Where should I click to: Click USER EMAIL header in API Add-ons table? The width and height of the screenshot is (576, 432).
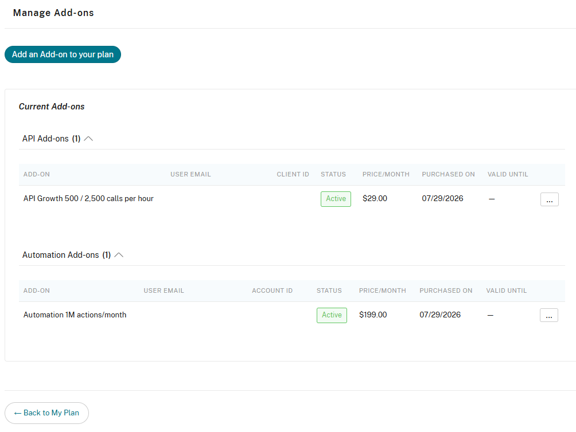coord(190,174)
